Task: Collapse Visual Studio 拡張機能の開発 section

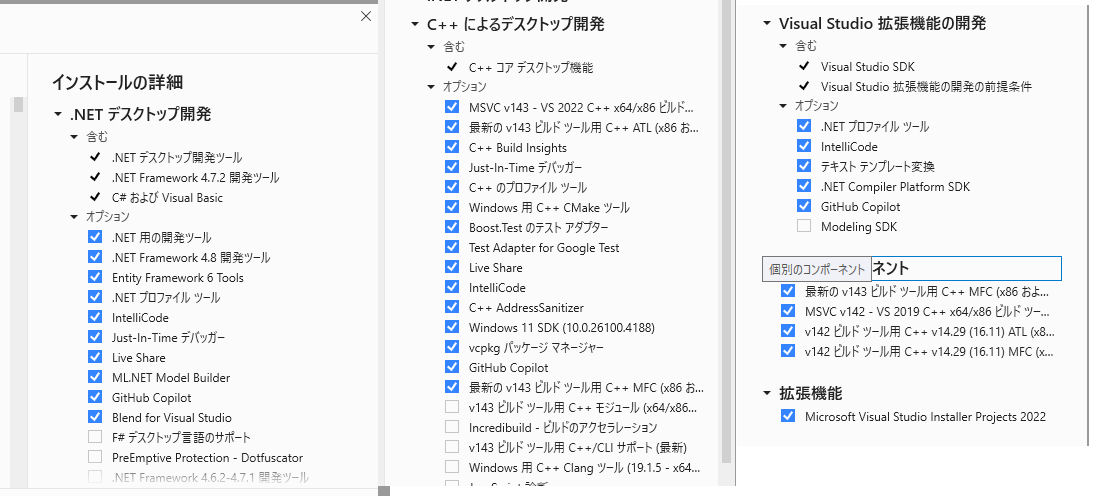Action: (x=767, y=24)
